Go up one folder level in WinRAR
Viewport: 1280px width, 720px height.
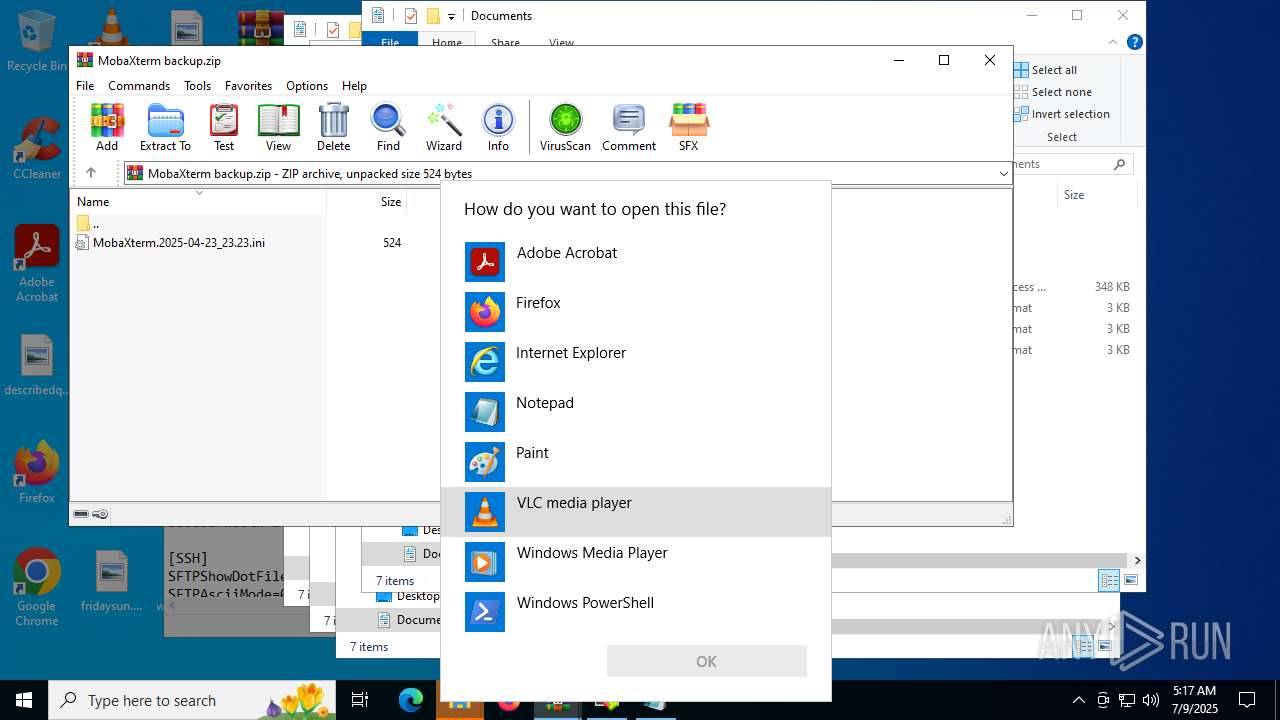tap(91, 173)
